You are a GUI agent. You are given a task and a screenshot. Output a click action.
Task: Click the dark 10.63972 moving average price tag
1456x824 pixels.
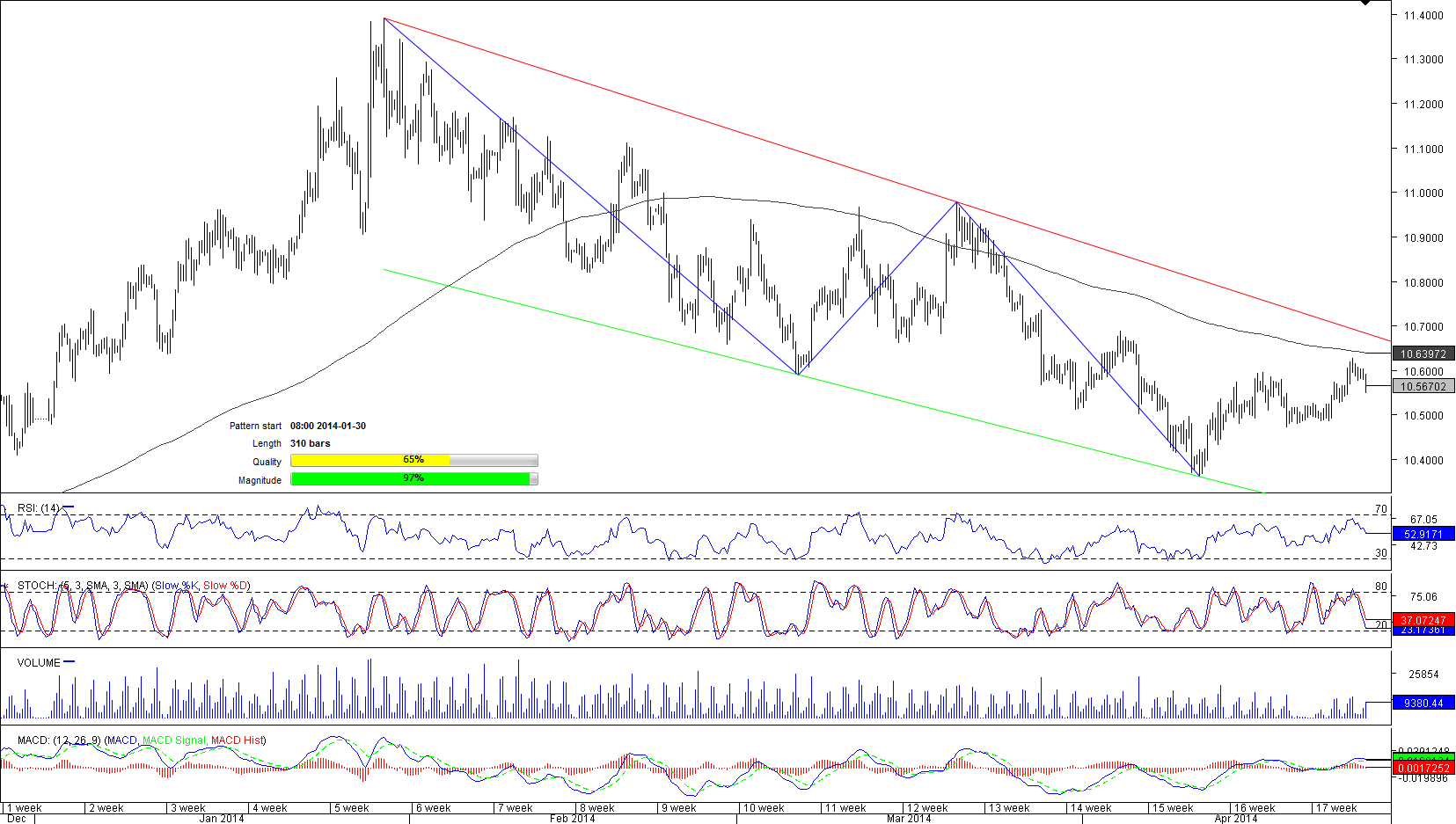pos(1423,354)
